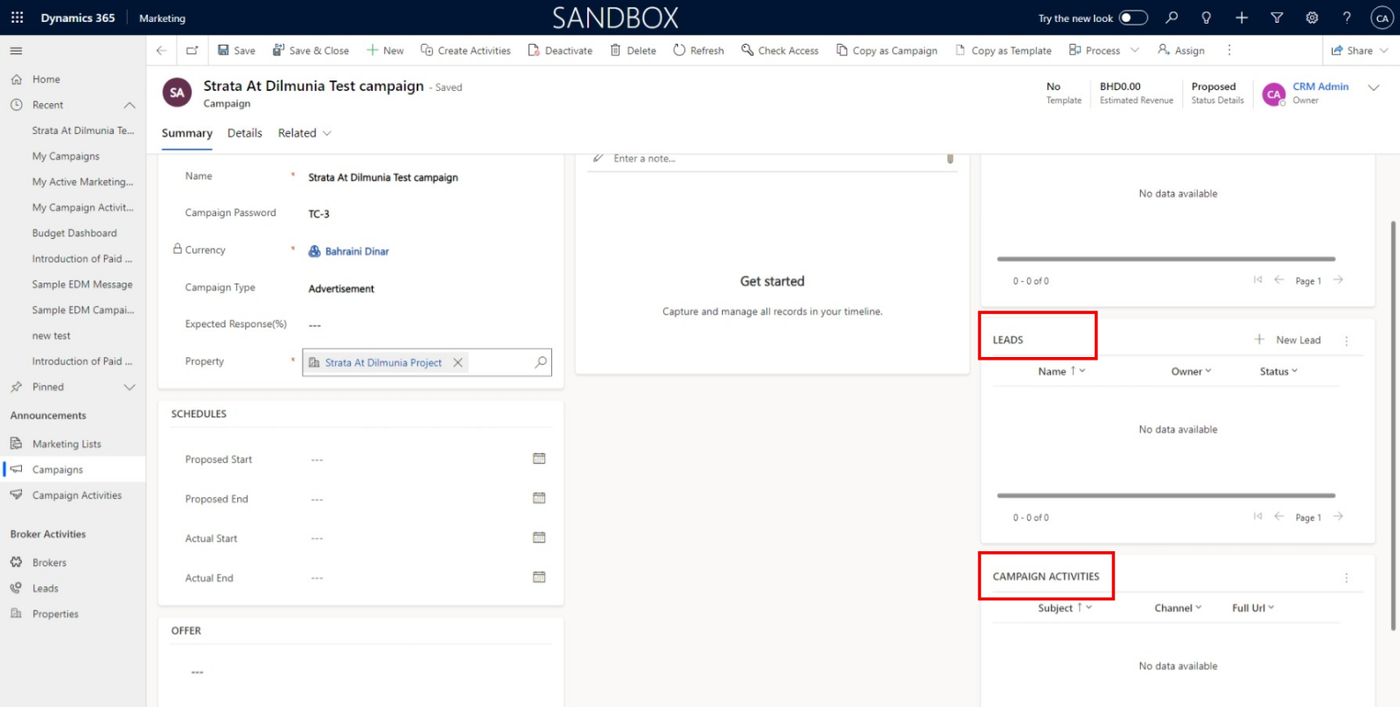Click the Property lookup search icon

(x=540, y=362)
